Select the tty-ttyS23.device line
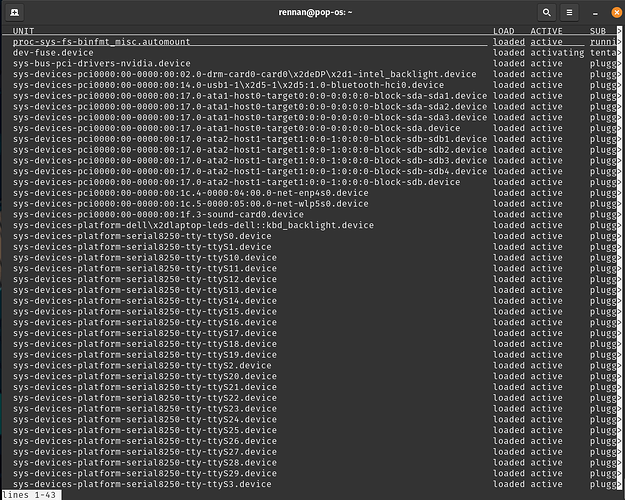The width and height of the screenshot is (625, 500). pyautogui.click(x=145, y=408)
